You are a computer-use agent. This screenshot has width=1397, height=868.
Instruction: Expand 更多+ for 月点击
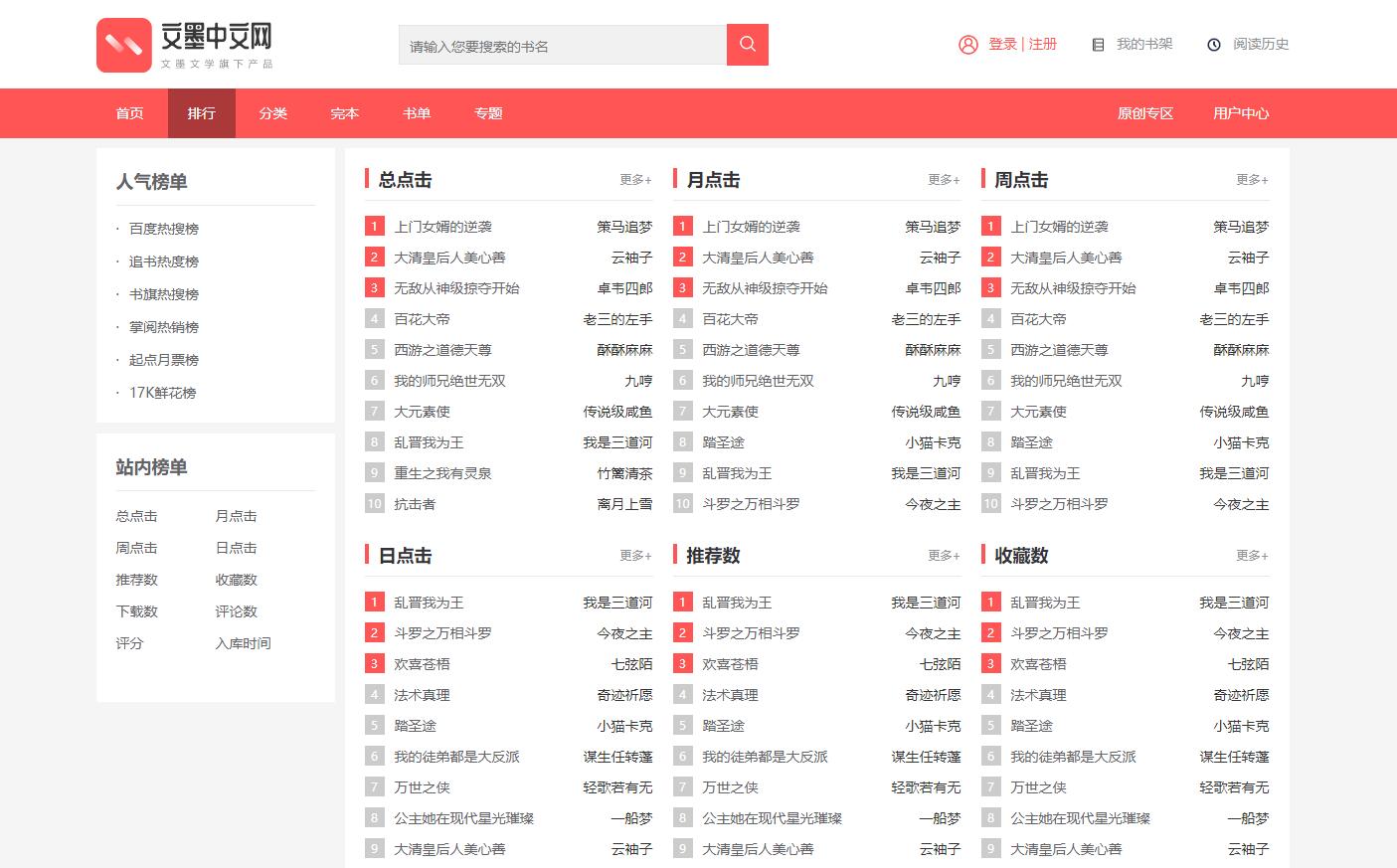(x=945, y=180)
